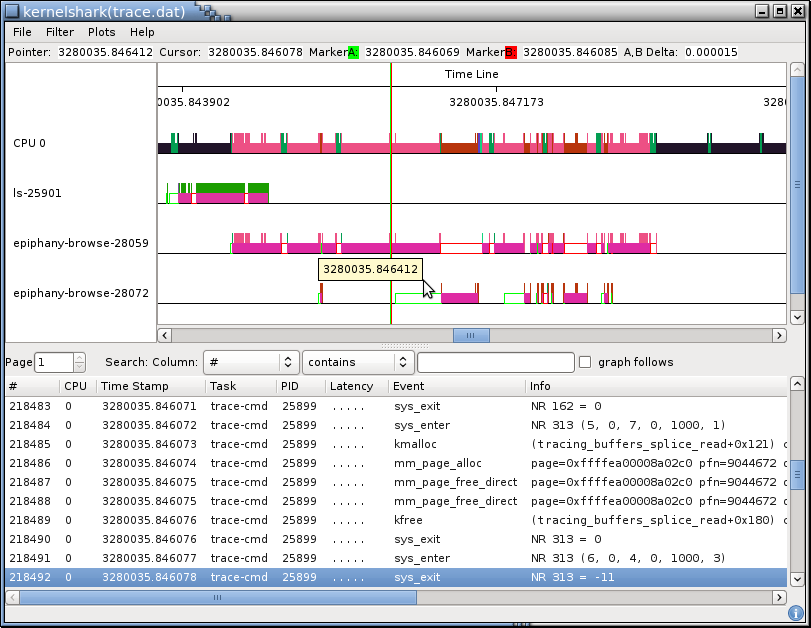Open the contains match-type dropdown

[x=358, y=362]
